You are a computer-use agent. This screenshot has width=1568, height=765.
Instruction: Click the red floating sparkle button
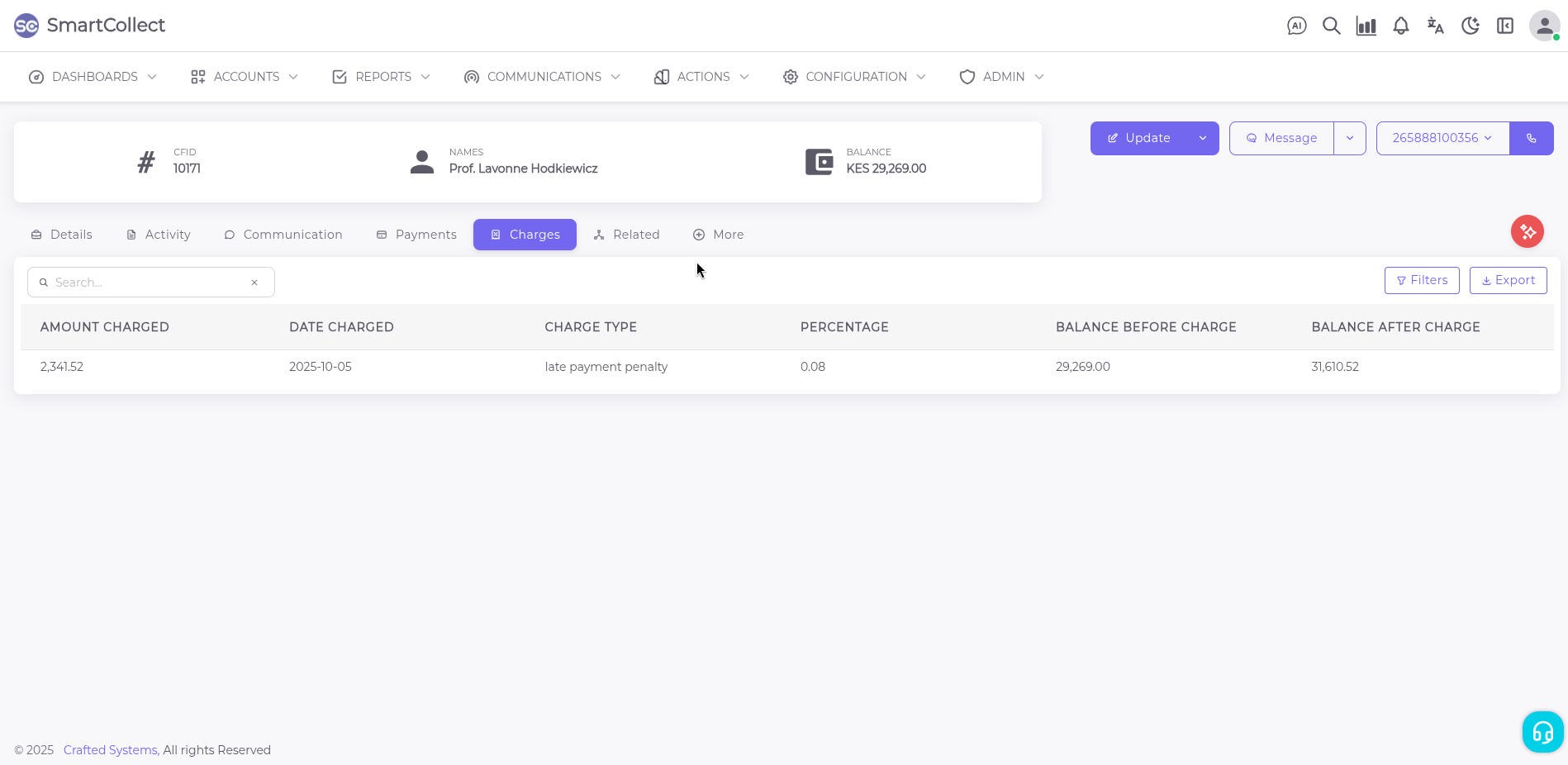click(1527, 231)
